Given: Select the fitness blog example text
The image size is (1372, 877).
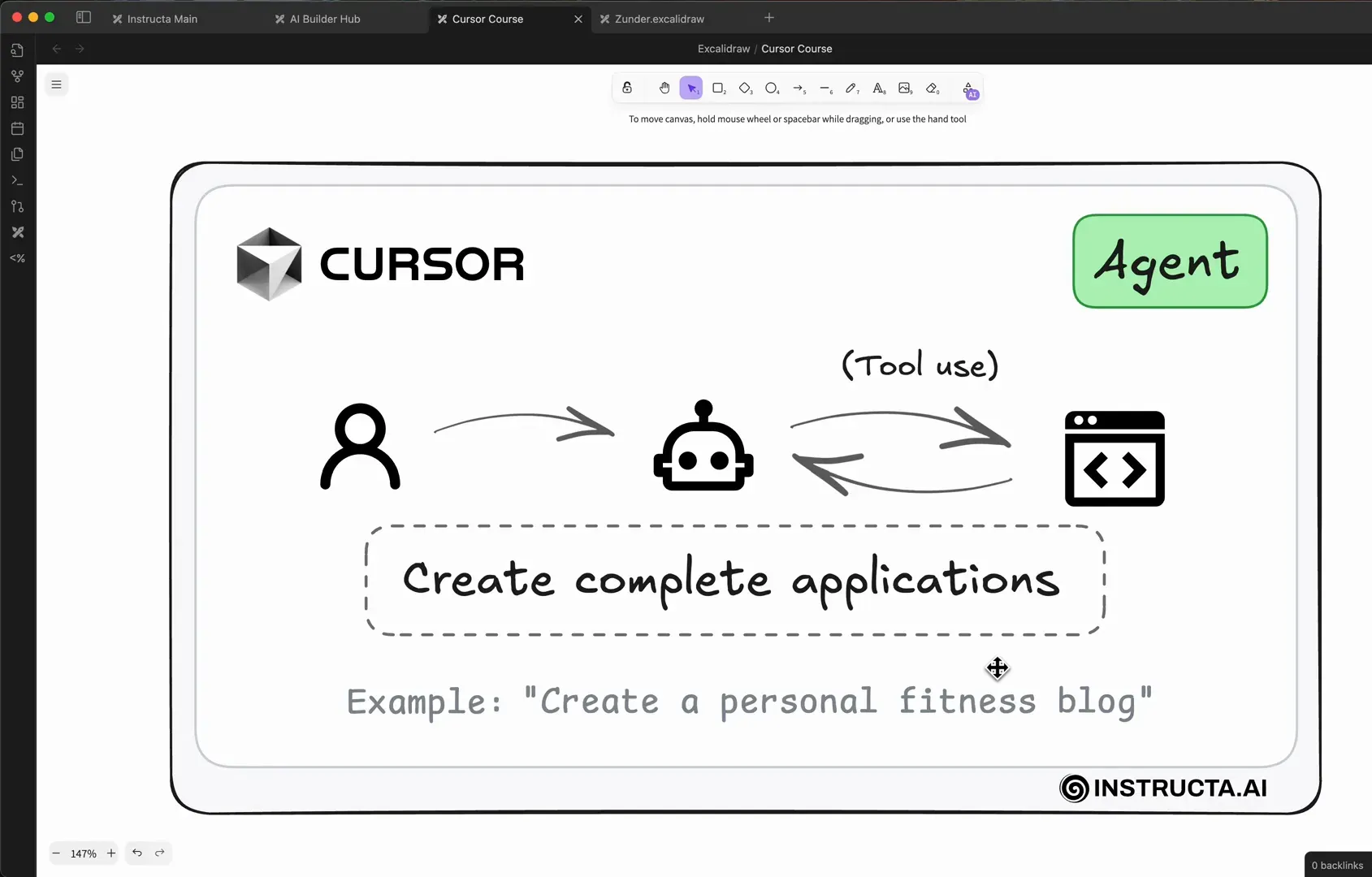Looking at the screenshot, I should tap(749, 702).
